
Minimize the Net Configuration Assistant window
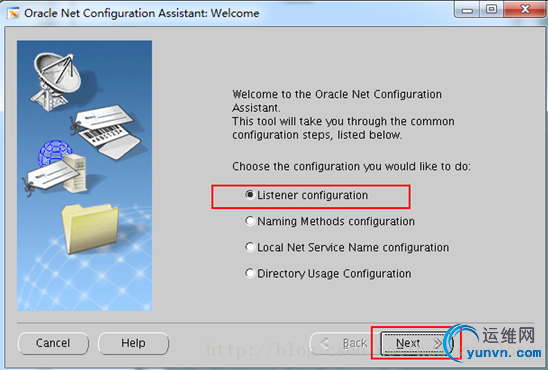pos(467,9)
